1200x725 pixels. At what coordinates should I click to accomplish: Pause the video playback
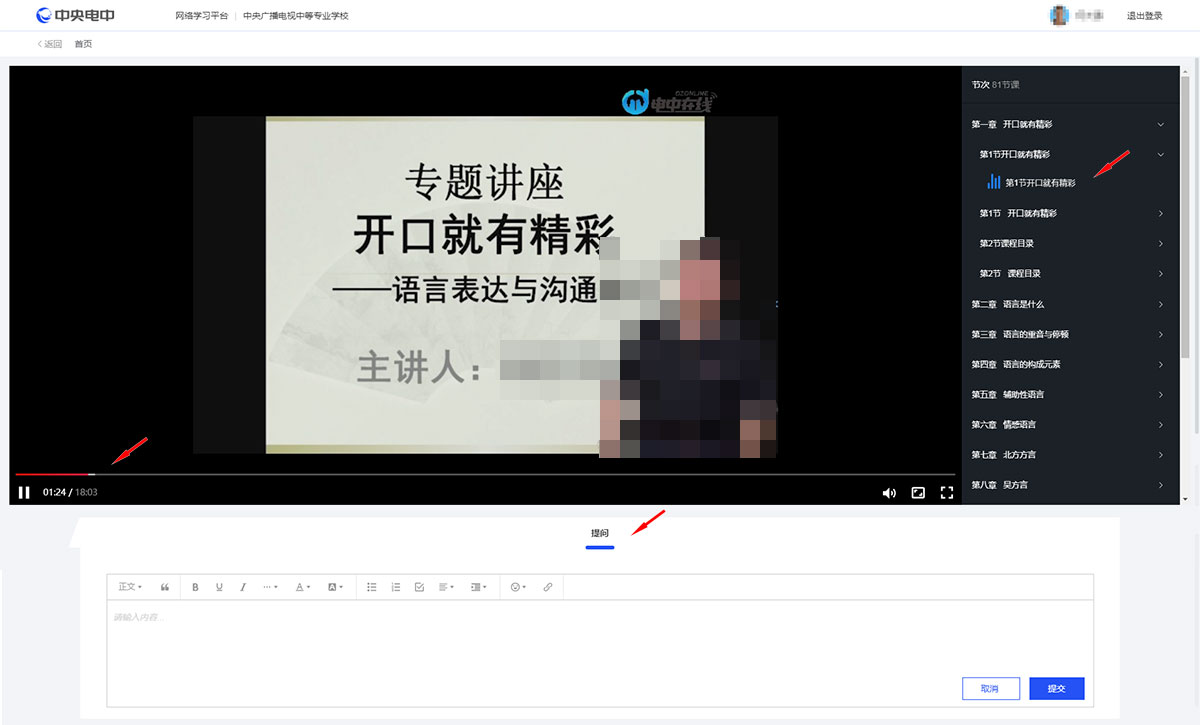click(x=24, y=492)
